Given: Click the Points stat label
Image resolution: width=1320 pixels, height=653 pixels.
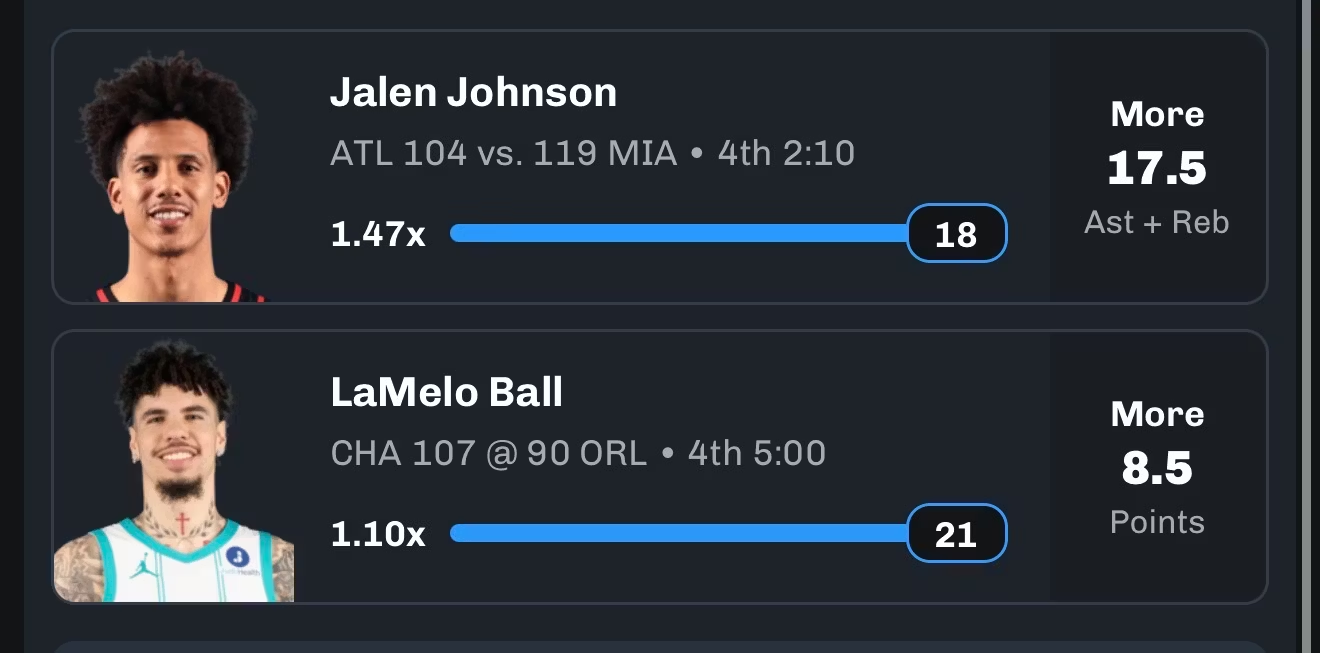Looking at the screenshot, I should click(1157, 522).
